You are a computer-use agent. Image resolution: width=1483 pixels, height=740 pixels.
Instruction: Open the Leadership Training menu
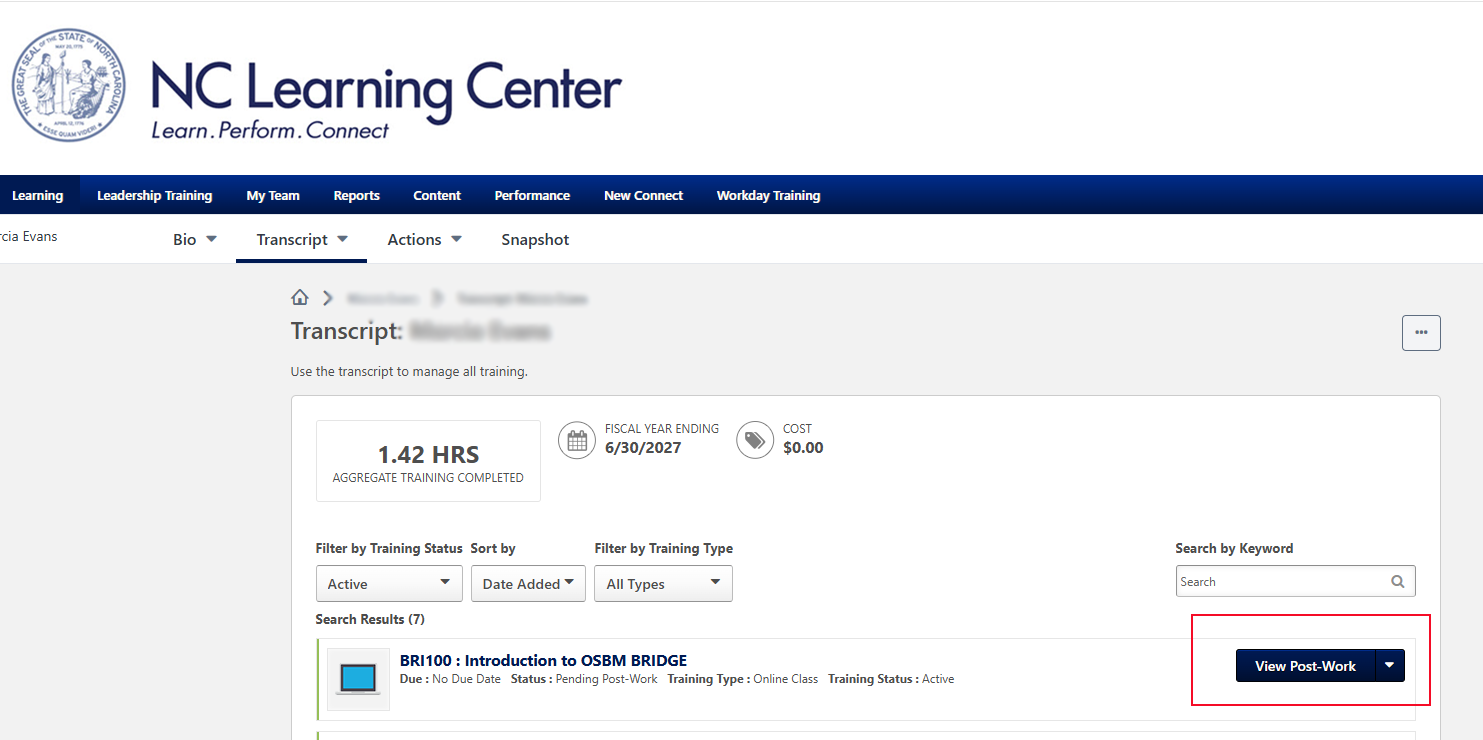pos(154,195)
